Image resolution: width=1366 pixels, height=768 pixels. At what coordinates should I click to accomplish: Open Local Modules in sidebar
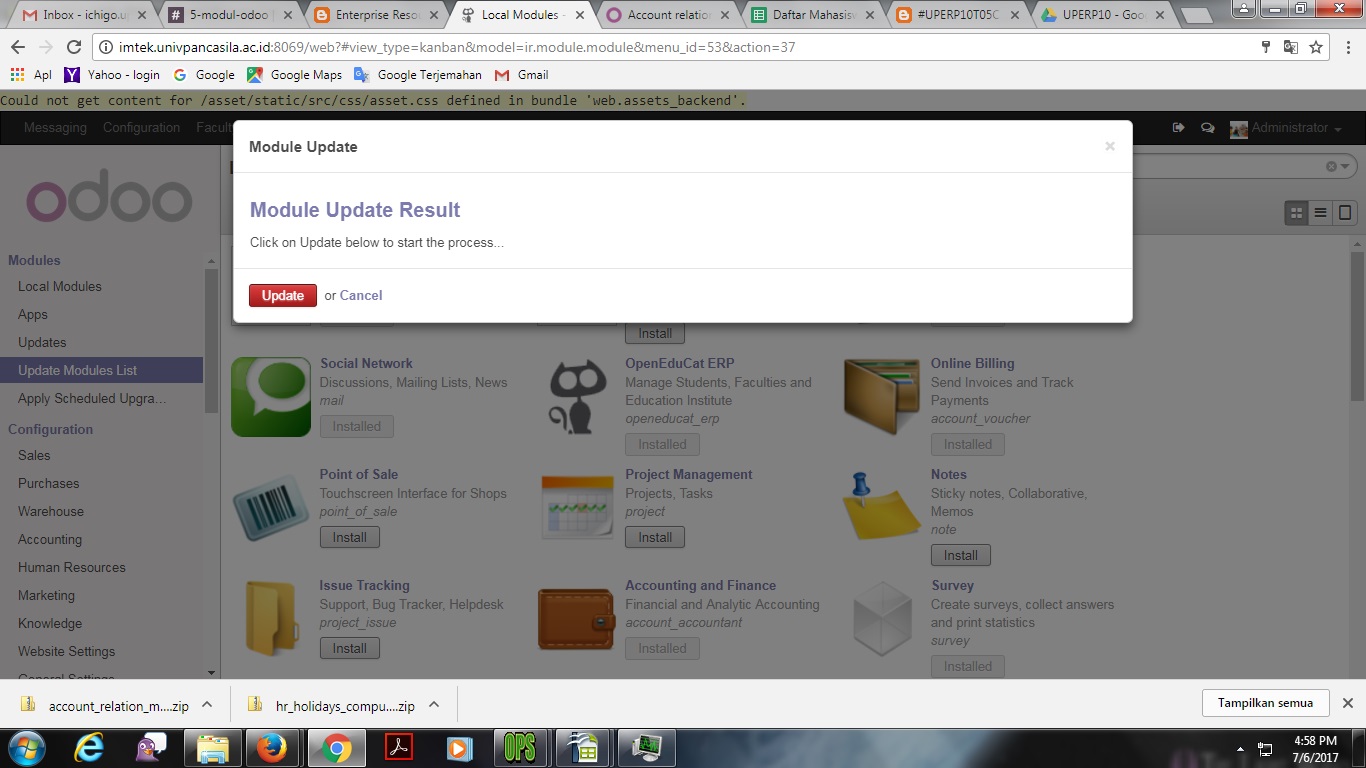(60, 286)
